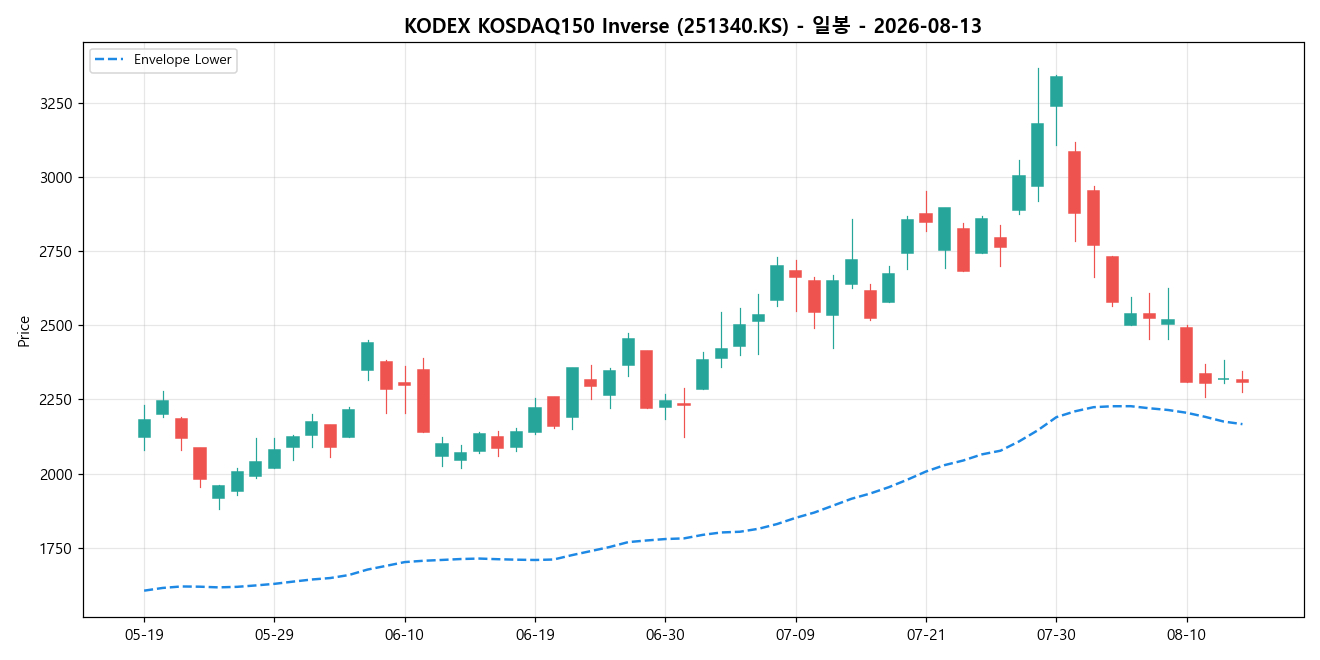Click the 3000 y-axis tick label

click(x=55, y=178)
